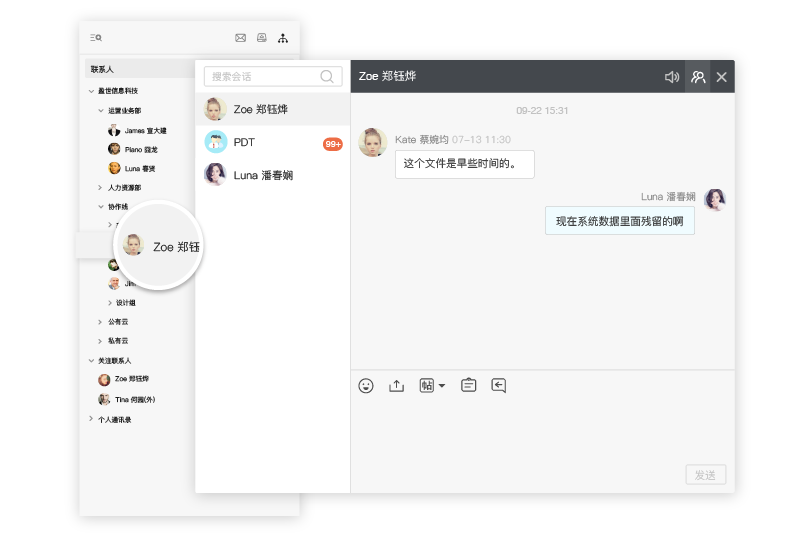The height and width of the screenshot is (550, 800).
Task: Click the list search icon in contacts window
Action: point(96,38)
